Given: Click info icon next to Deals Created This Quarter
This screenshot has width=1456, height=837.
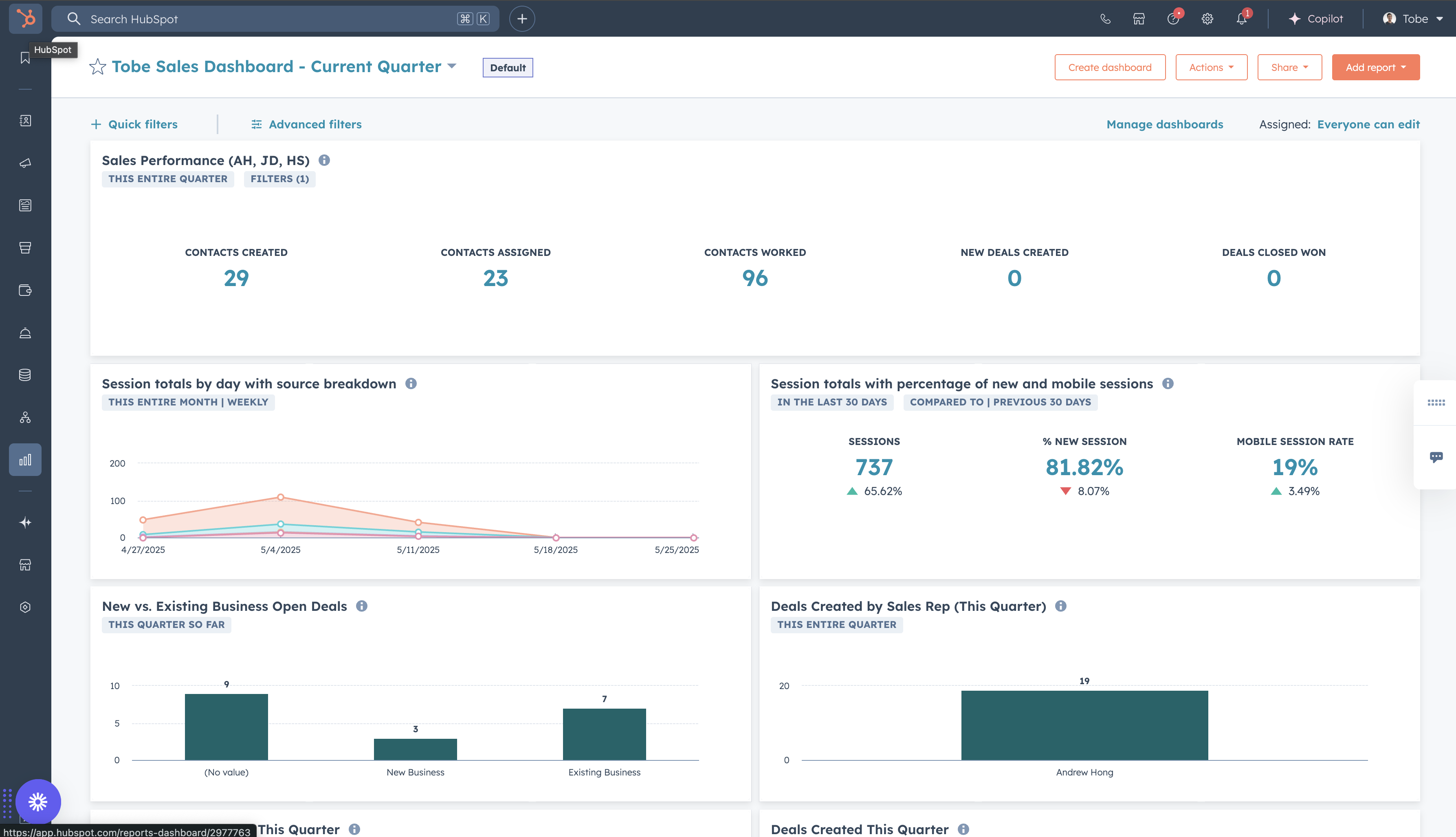Looking at the screenshot, I should point(963,829).
